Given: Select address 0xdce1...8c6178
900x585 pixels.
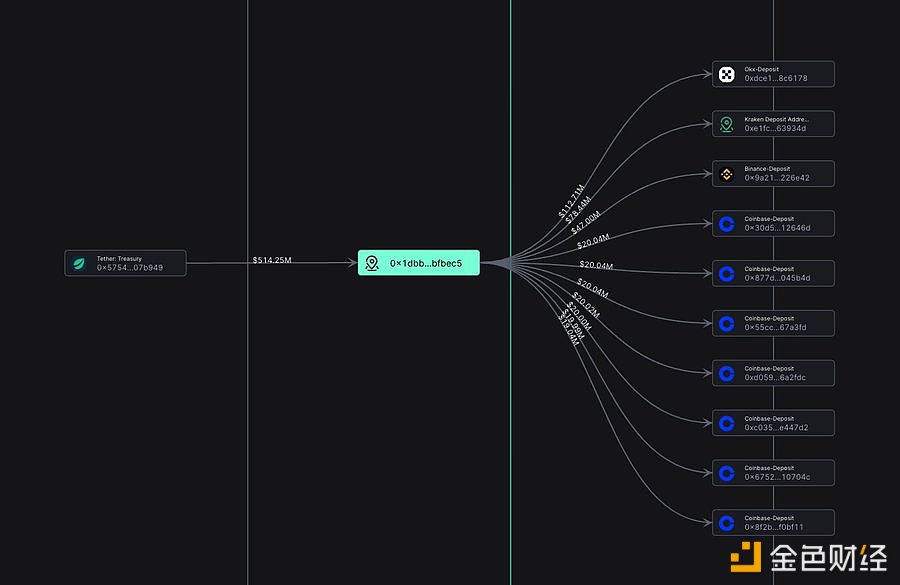Looking at the screenshot, I should [x=775, y=78].
